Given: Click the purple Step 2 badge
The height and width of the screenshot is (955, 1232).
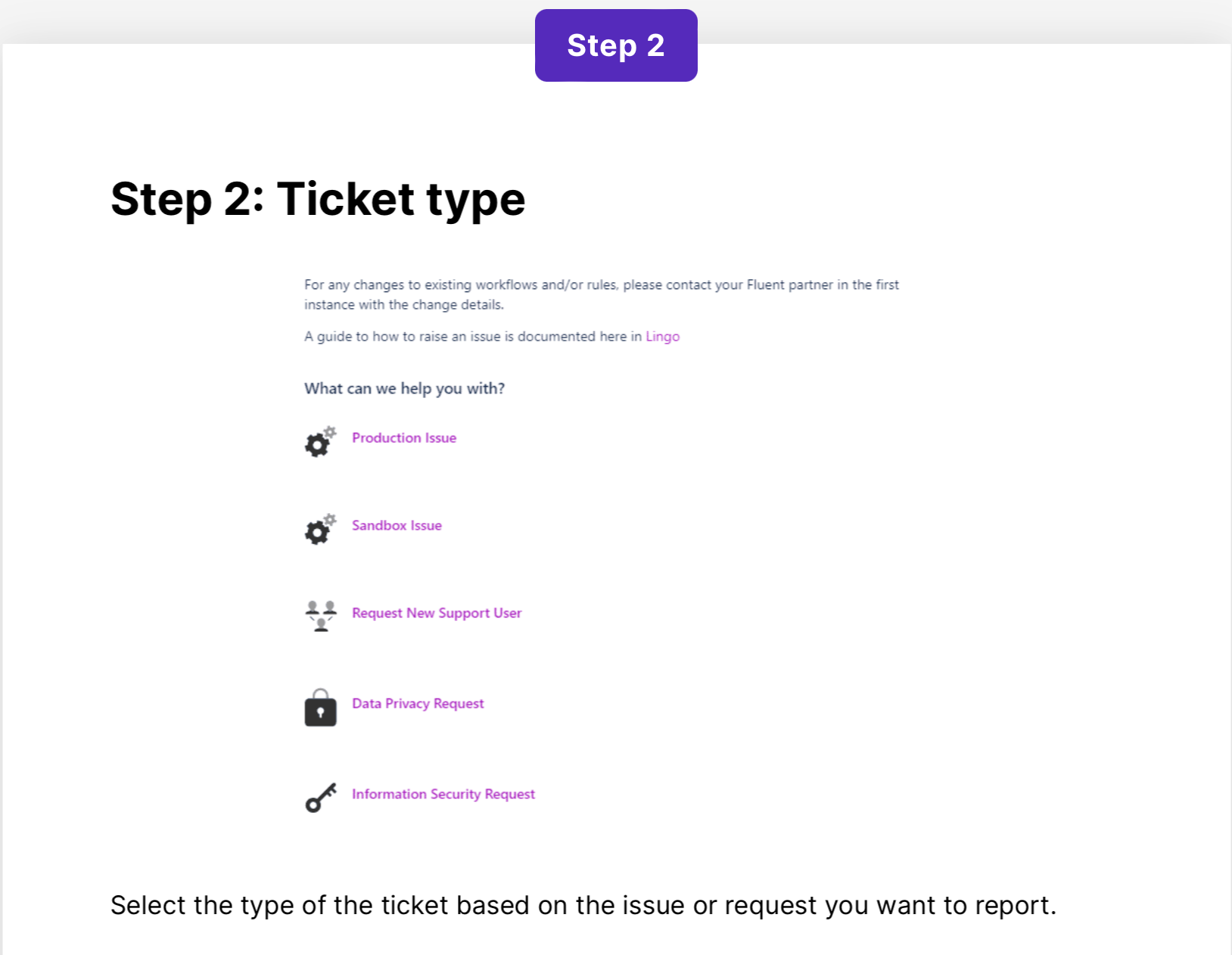Looking at the screenshot, I should pyautogui.click(x=616, y=45).
